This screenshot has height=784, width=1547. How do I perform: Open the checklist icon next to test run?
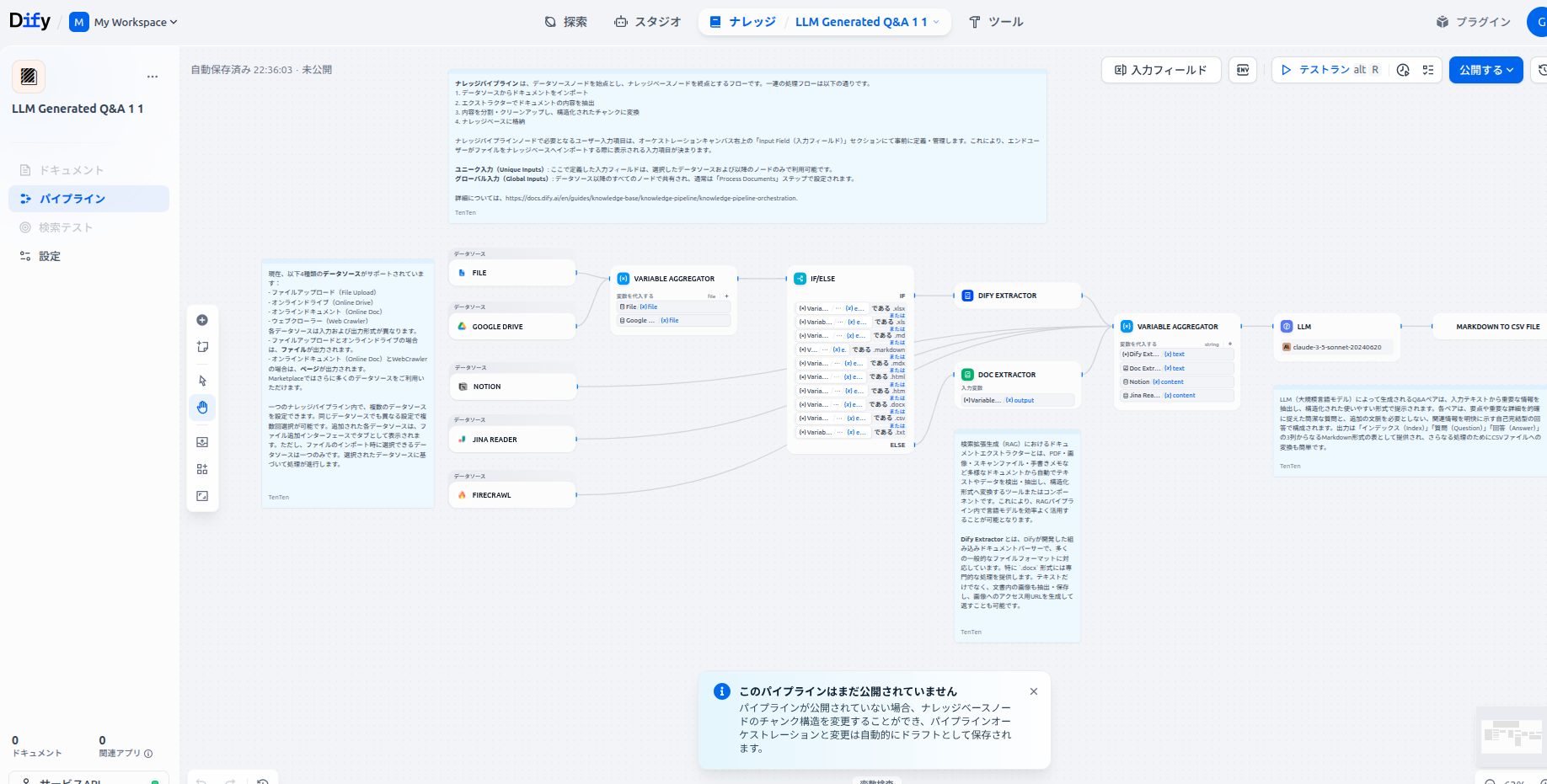click(x=1428, y=70)
